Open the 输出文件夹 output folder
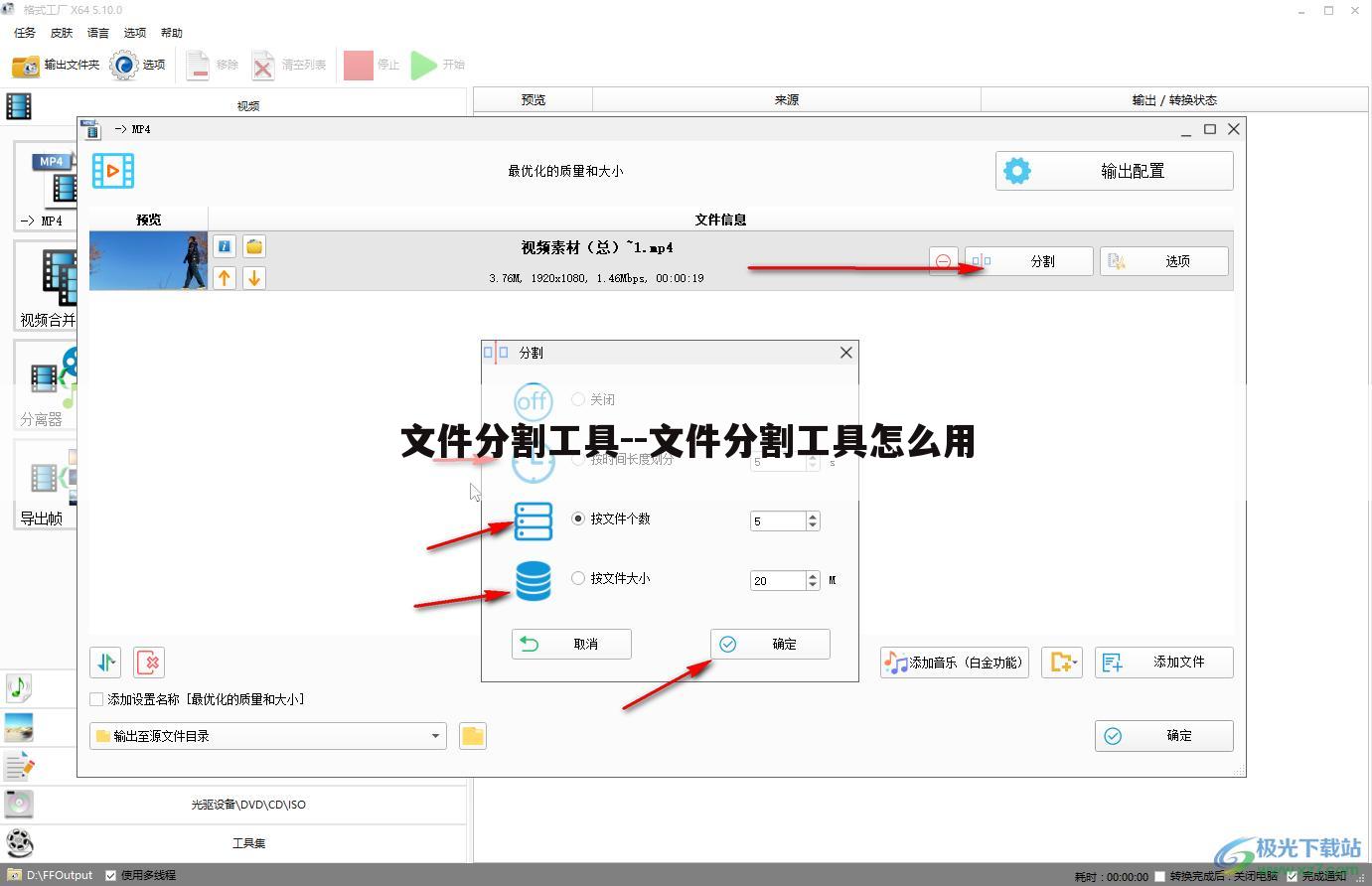1372x886 pixels. 56,66
